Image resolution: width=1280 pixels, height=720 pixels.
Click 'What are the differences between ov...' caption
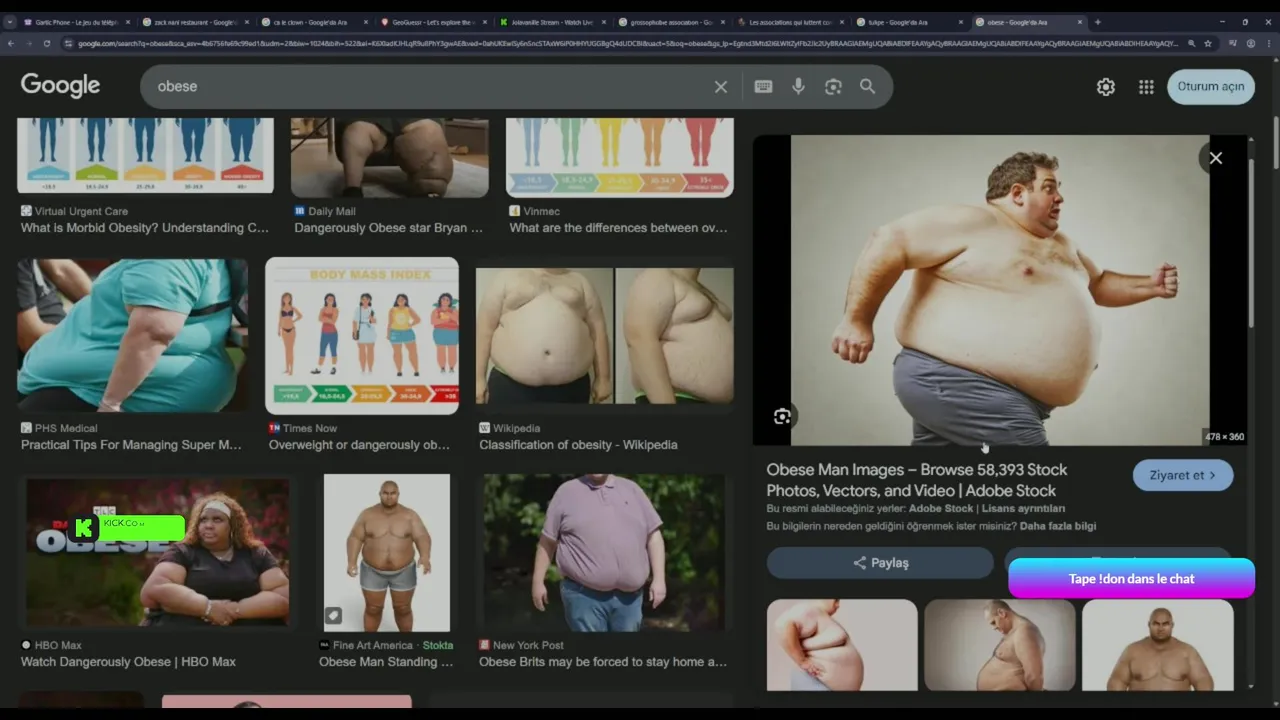tap(618, 228)
